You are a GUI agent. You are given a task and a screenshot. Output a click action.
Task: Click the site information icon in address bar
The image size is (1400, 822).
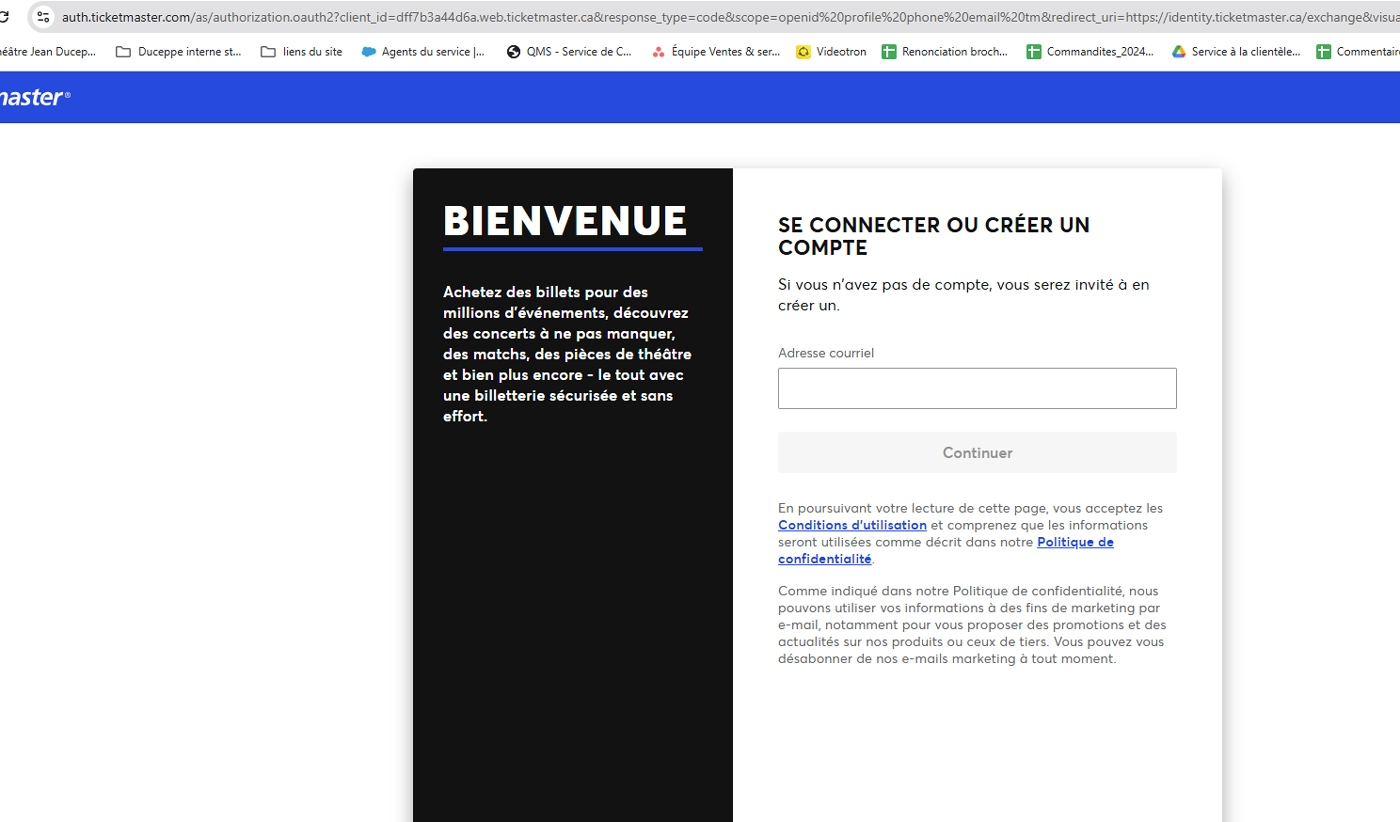click(x=43, y=17)
